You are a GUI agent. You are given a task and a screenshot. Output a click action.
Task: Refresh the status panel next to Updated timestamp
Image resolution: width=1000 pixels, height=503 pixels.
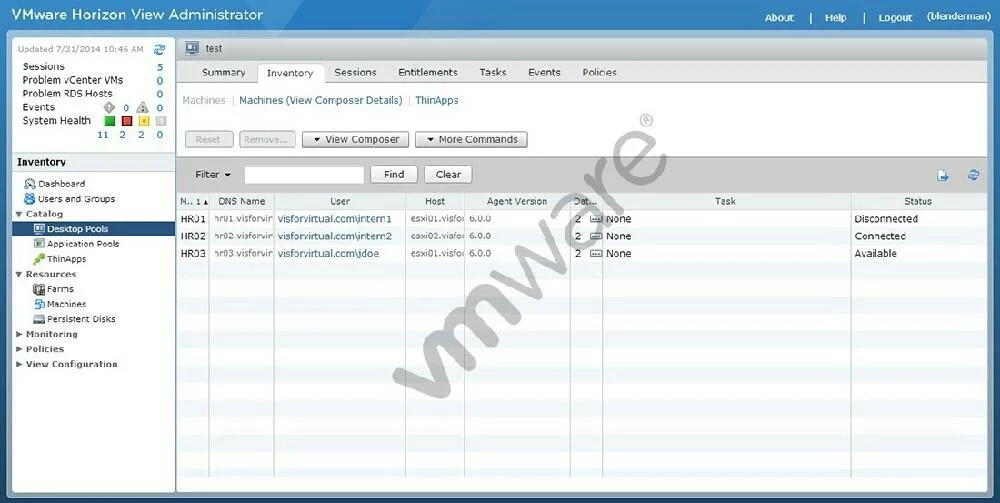(159, 49)
